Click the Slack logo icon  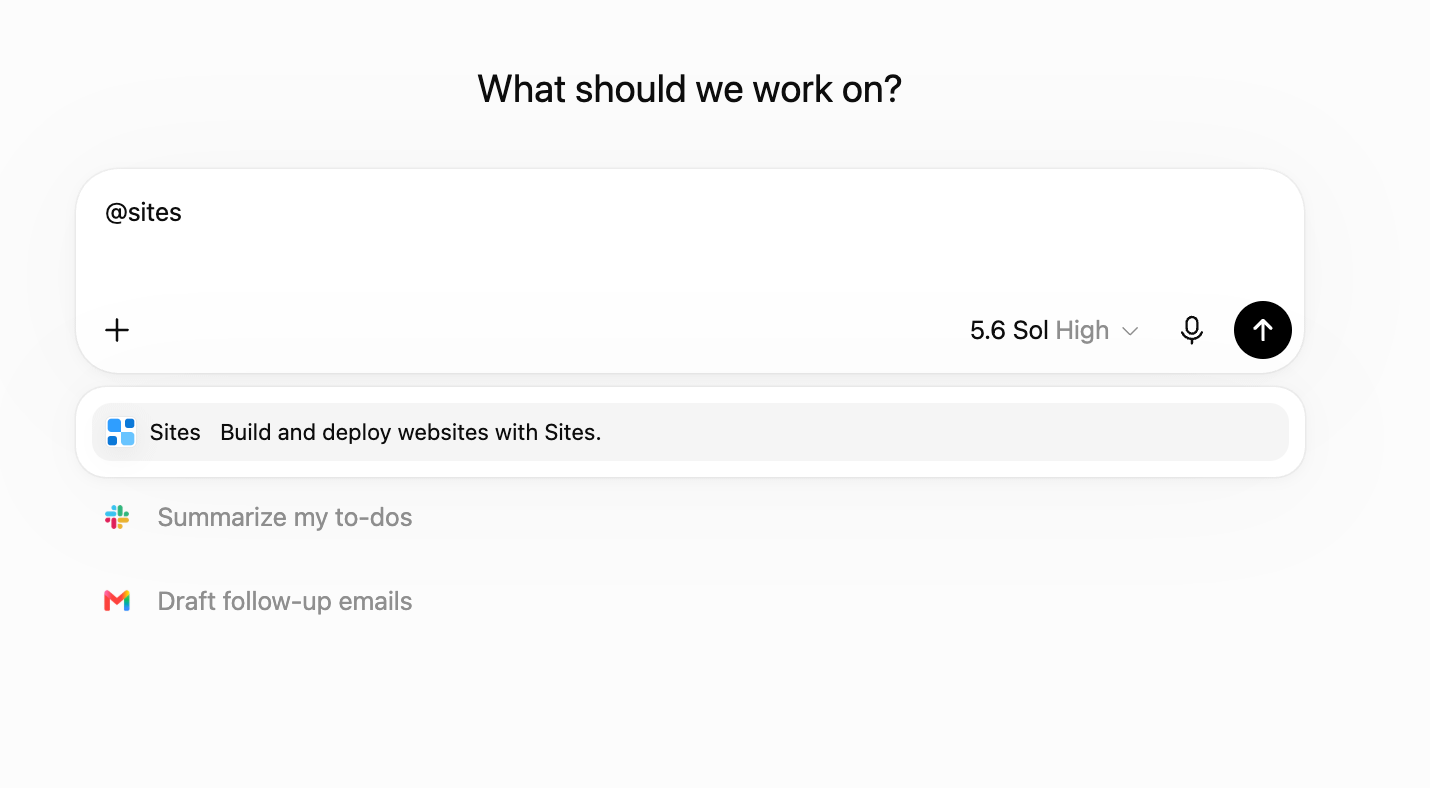click(x=117, y=517)
